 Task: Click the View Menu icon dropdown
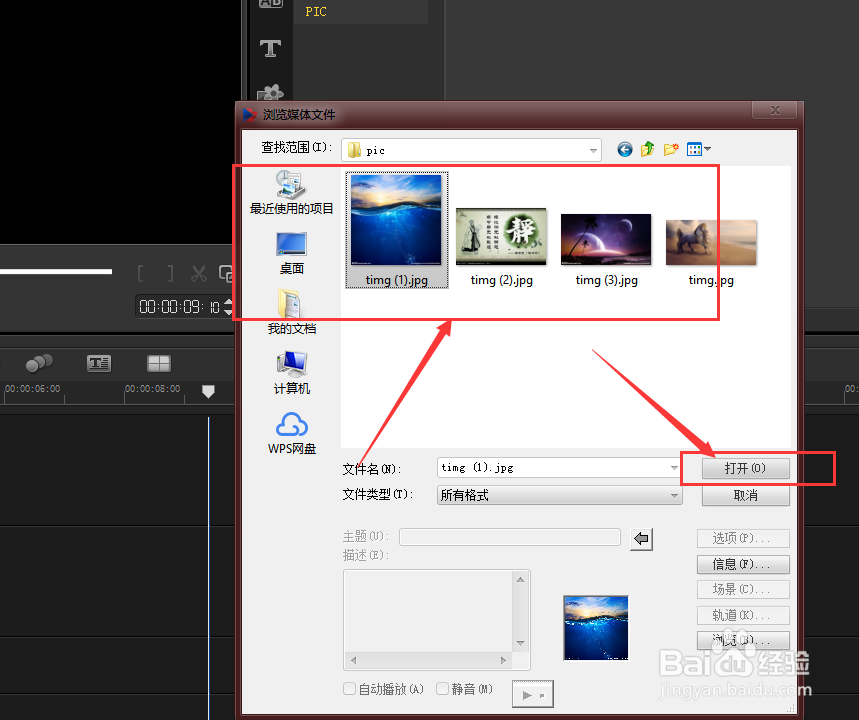(697, 149)
